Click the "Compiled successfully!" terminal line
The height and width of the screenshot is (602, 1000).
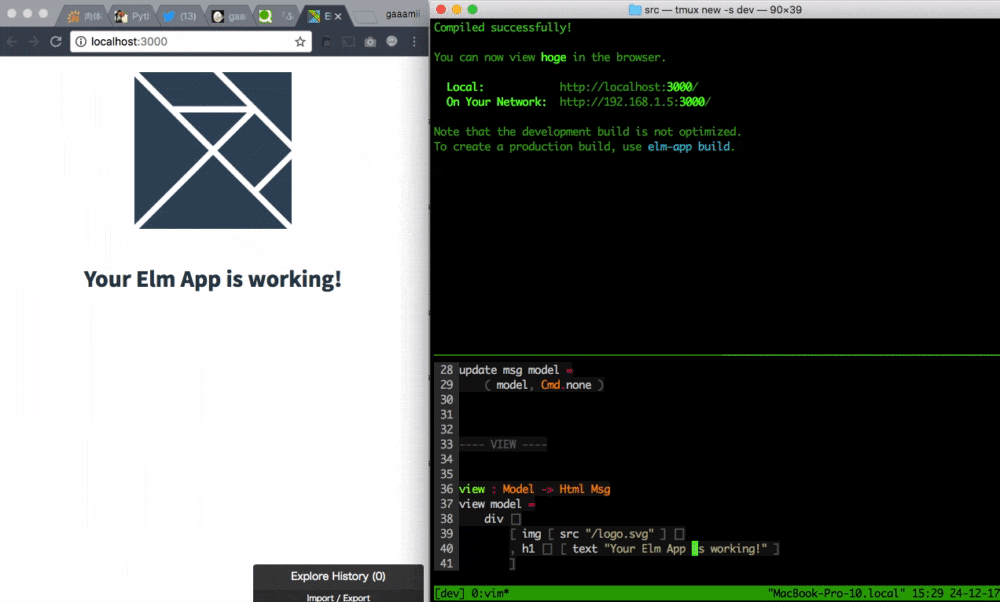pos(503,27)
